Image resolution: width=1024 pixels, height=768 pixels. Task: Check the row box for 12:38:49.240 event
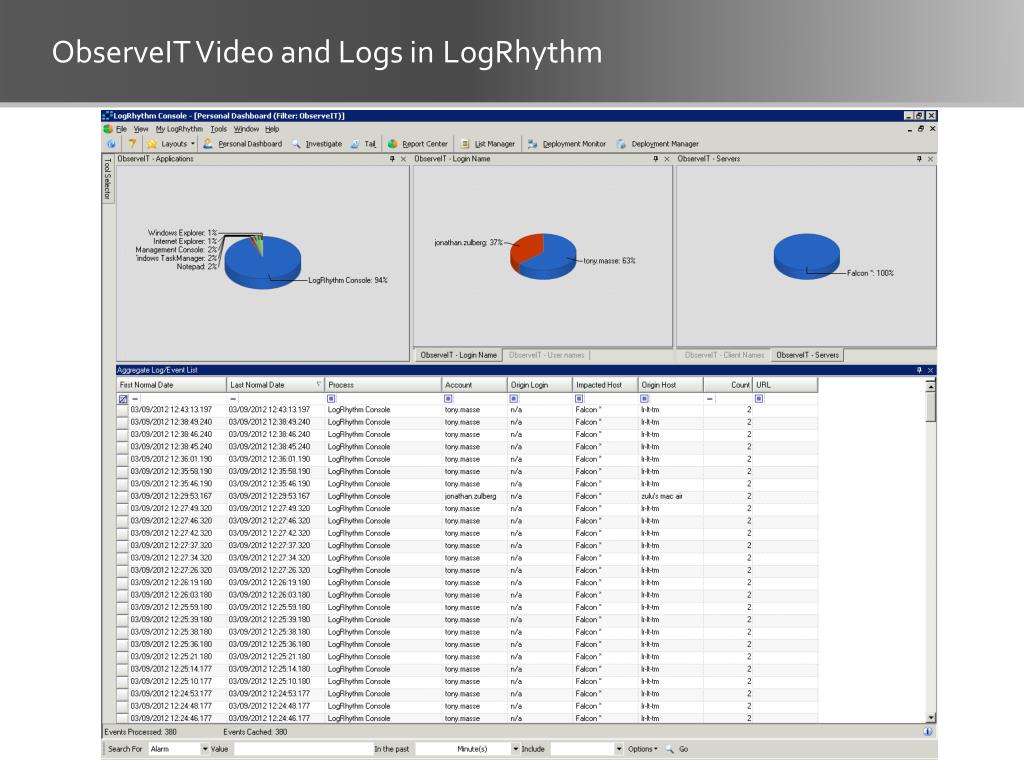click(122, 423)
